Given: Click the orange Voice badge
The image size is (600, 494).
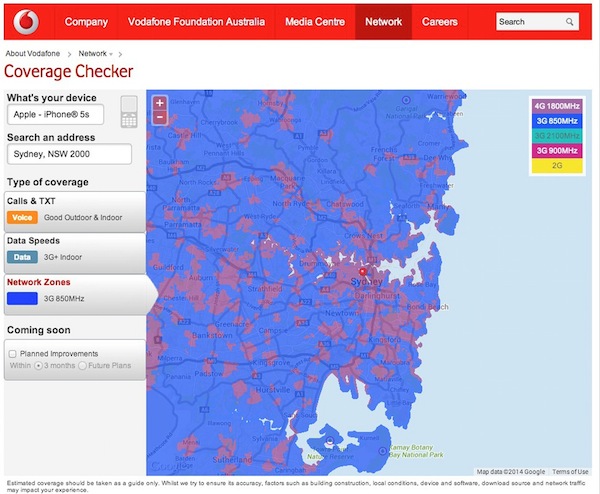Looking at the screenshot, I should coord(22,217).
